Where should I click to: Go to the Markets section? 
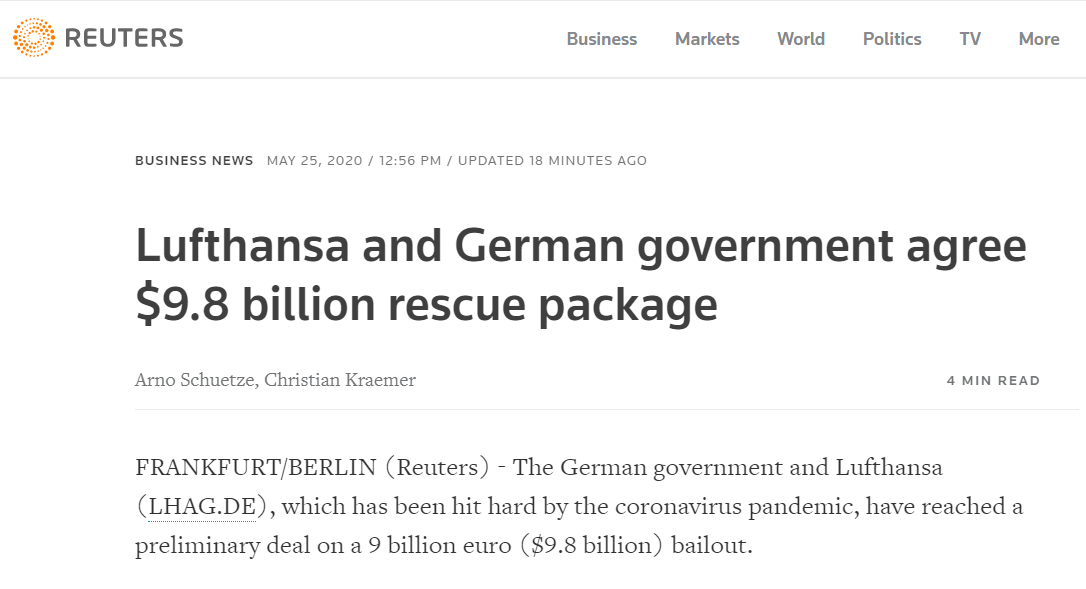pos(707,39)
